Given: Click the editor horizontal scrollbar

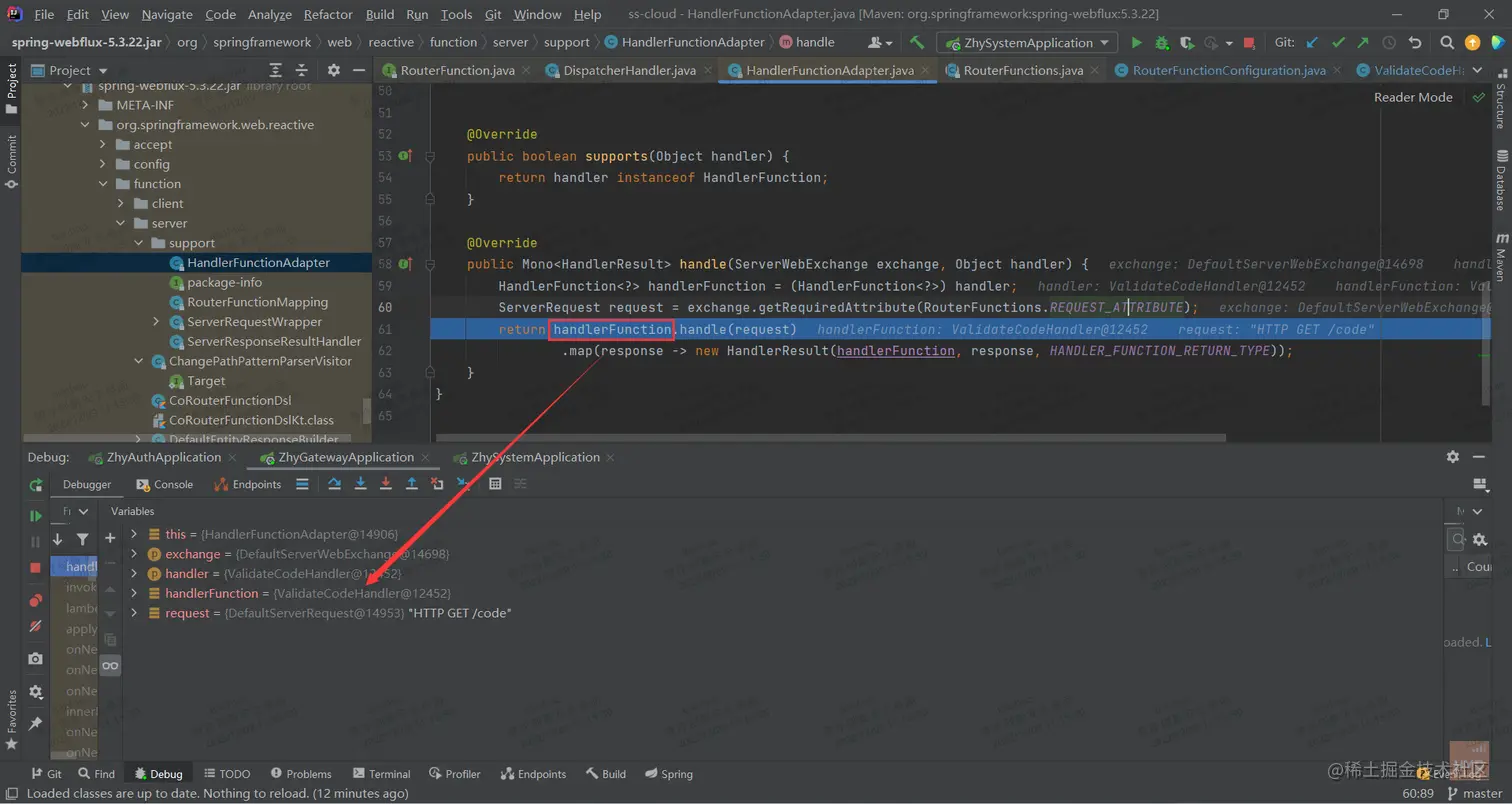Looking at the screenshot, I should (x=830, y=437).
